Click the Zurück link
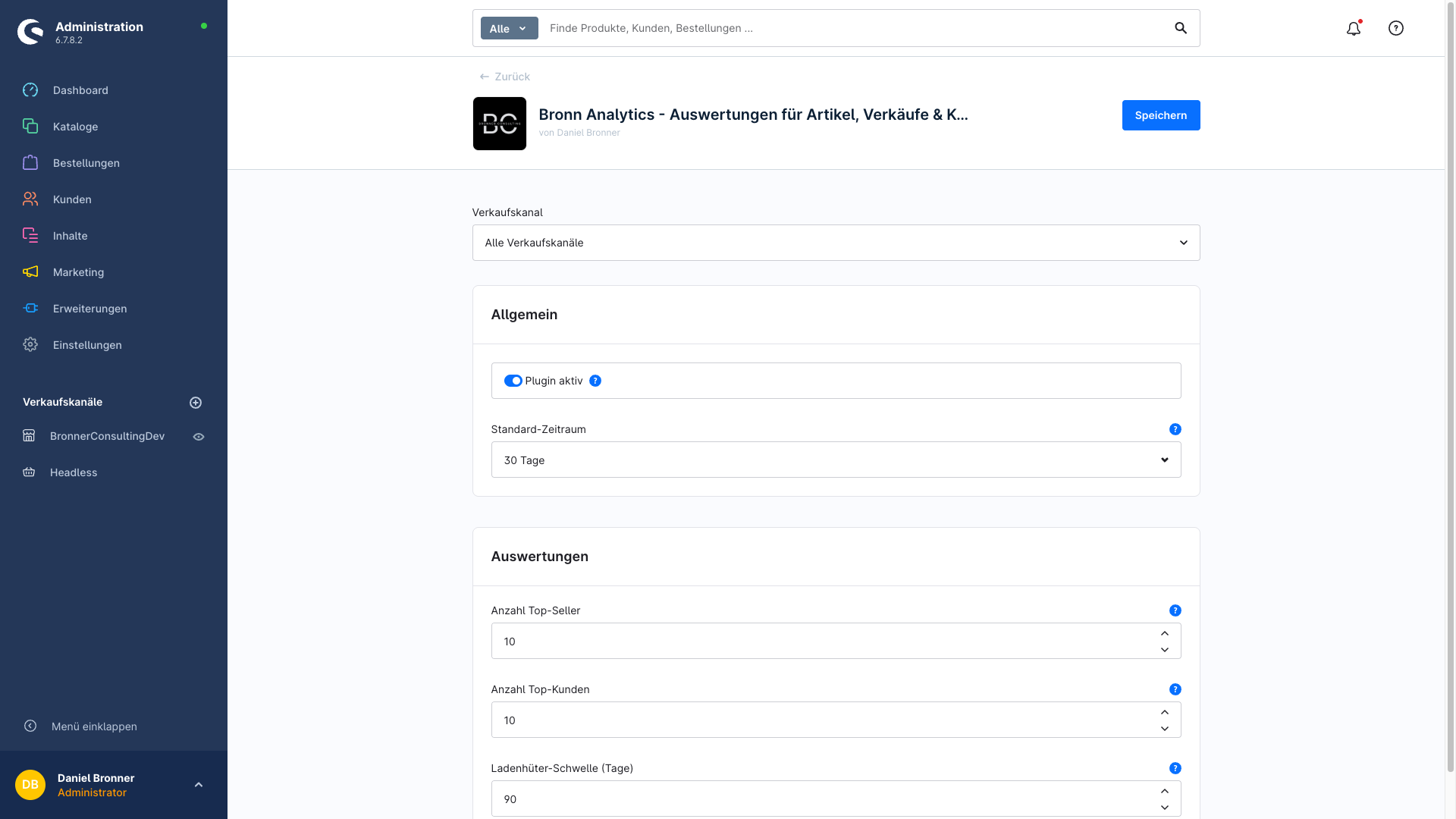Viewport: 1456px width, 819px height. point(504,77)
